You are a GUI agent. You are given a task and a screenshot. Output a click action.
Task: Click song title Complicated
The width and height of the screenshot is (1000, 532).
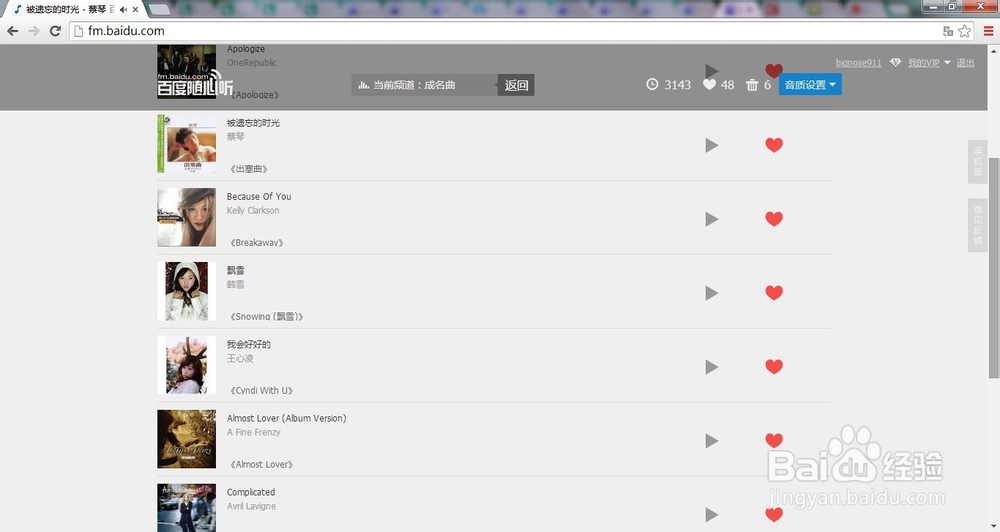coord(251,492)
